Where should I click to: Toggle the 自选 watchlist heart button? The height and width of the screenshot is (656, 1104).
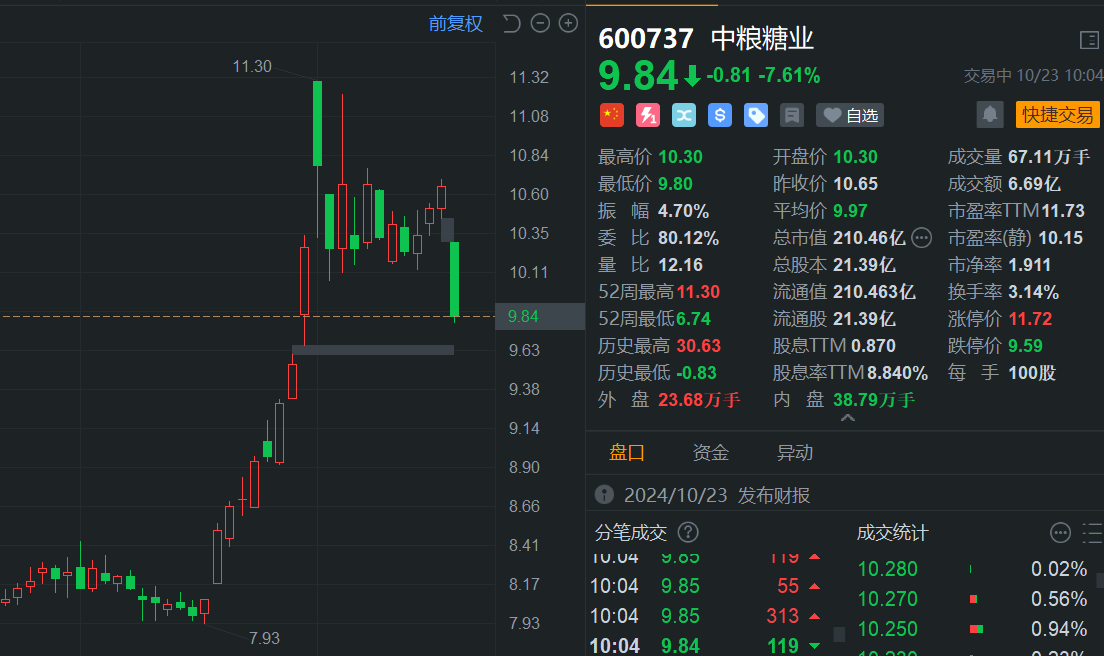(850, 115)
